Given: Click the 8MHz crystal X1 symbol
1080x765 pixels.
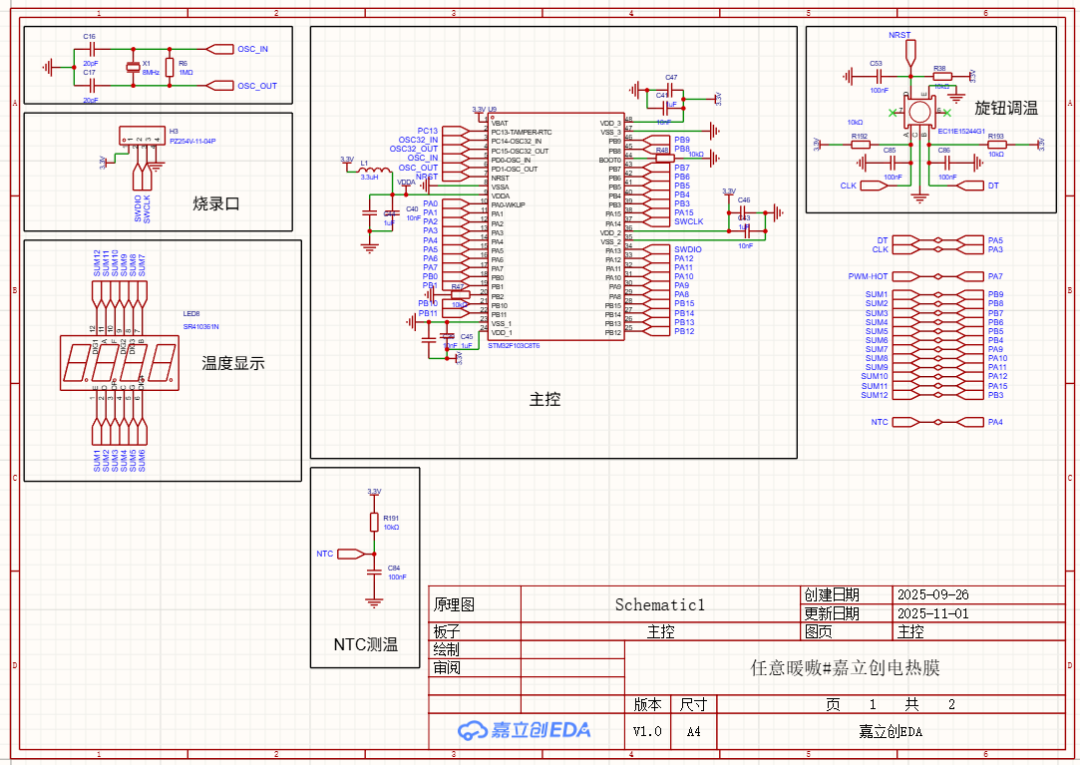Looking at the screenshot, I should (x=133, y=67).
